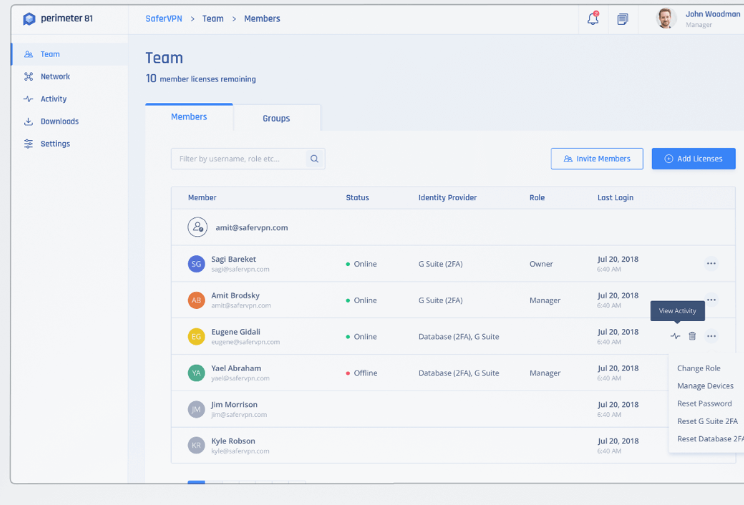Select Change Role from menu

(698, 368)
